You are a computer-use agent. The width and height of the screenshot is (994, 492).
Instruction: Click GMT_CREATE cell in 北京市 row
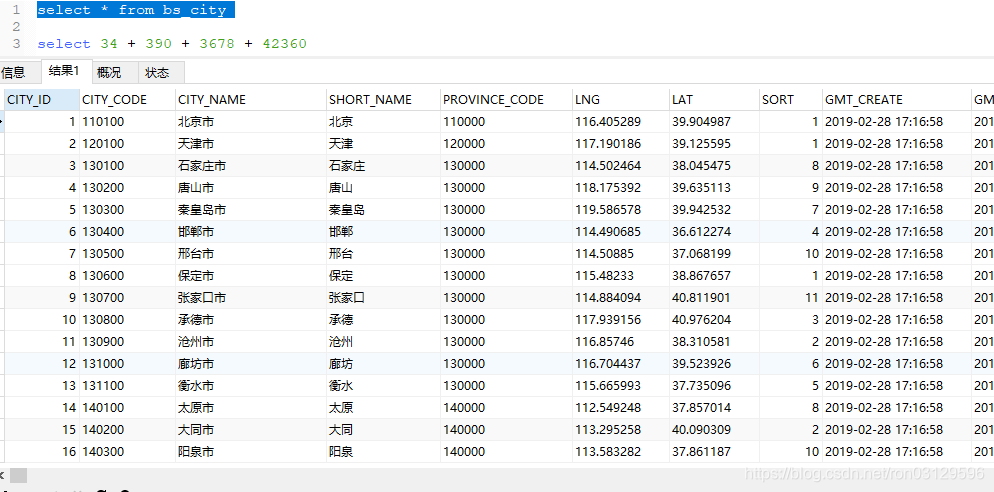click(896, 122)
